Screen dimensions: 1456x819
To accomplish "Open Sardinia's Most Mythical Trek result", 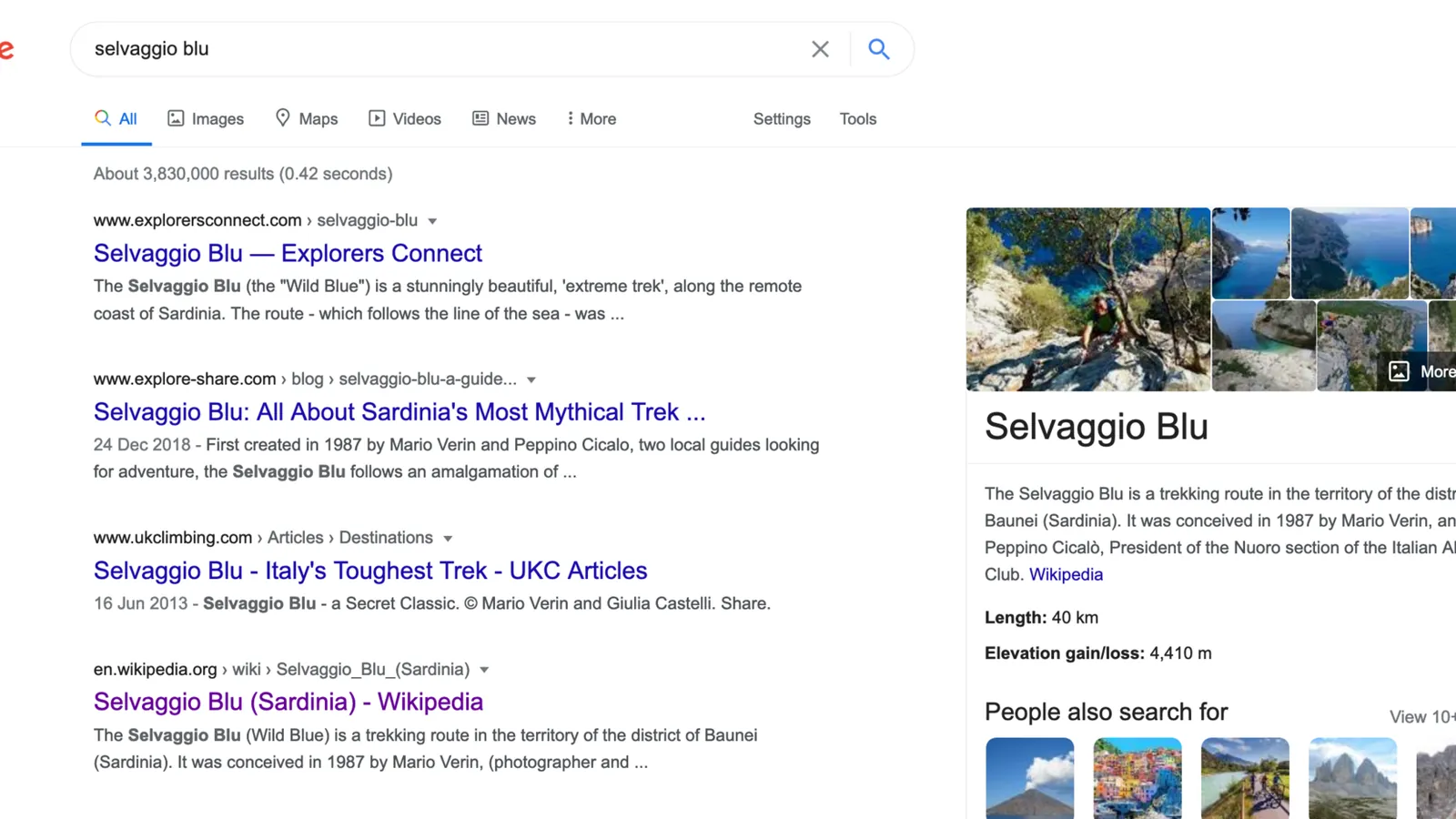I will coord(399,412).
